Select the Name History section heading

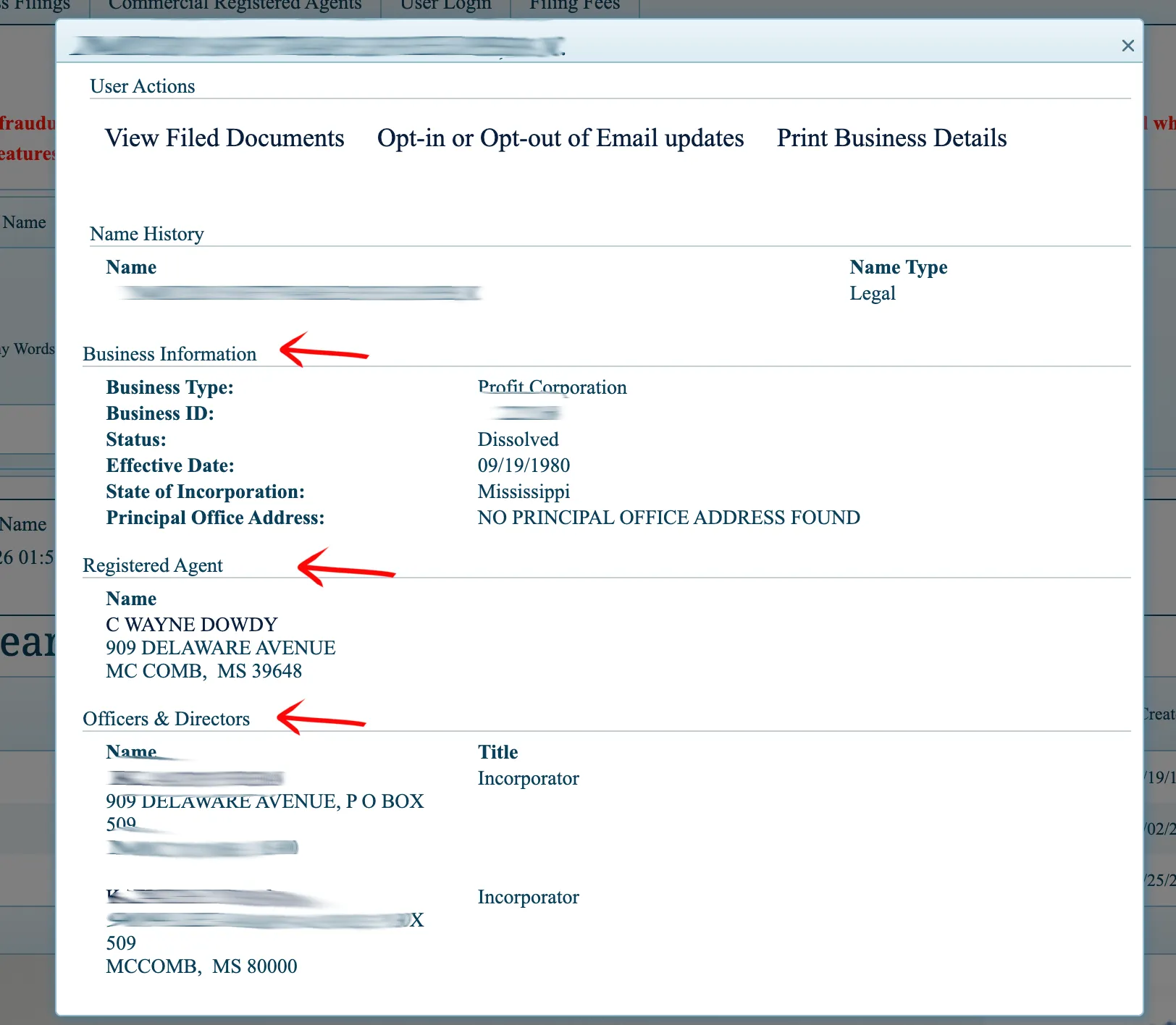pyautogui.click(x=147, y=234)
